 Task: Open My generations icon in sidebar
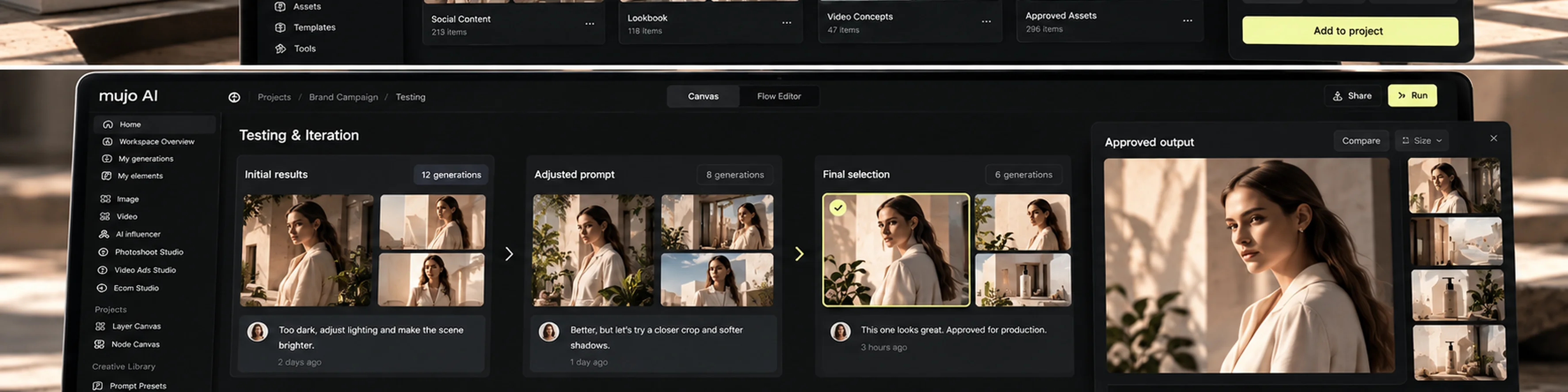107,158
